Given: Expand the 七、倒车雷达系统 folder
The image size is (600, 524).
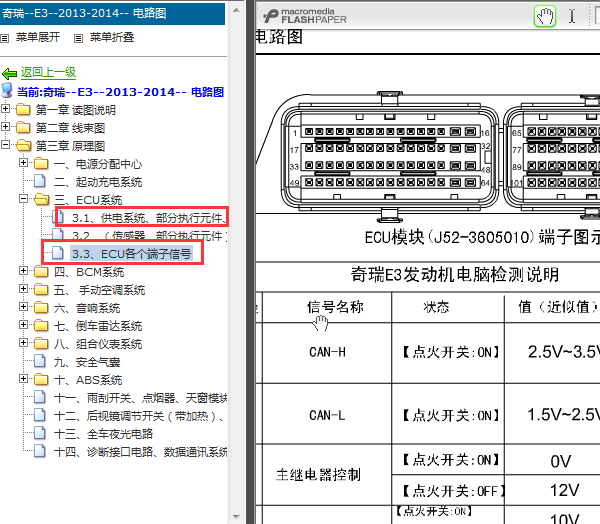Looking at the screenshot, I should click(23, 325).
